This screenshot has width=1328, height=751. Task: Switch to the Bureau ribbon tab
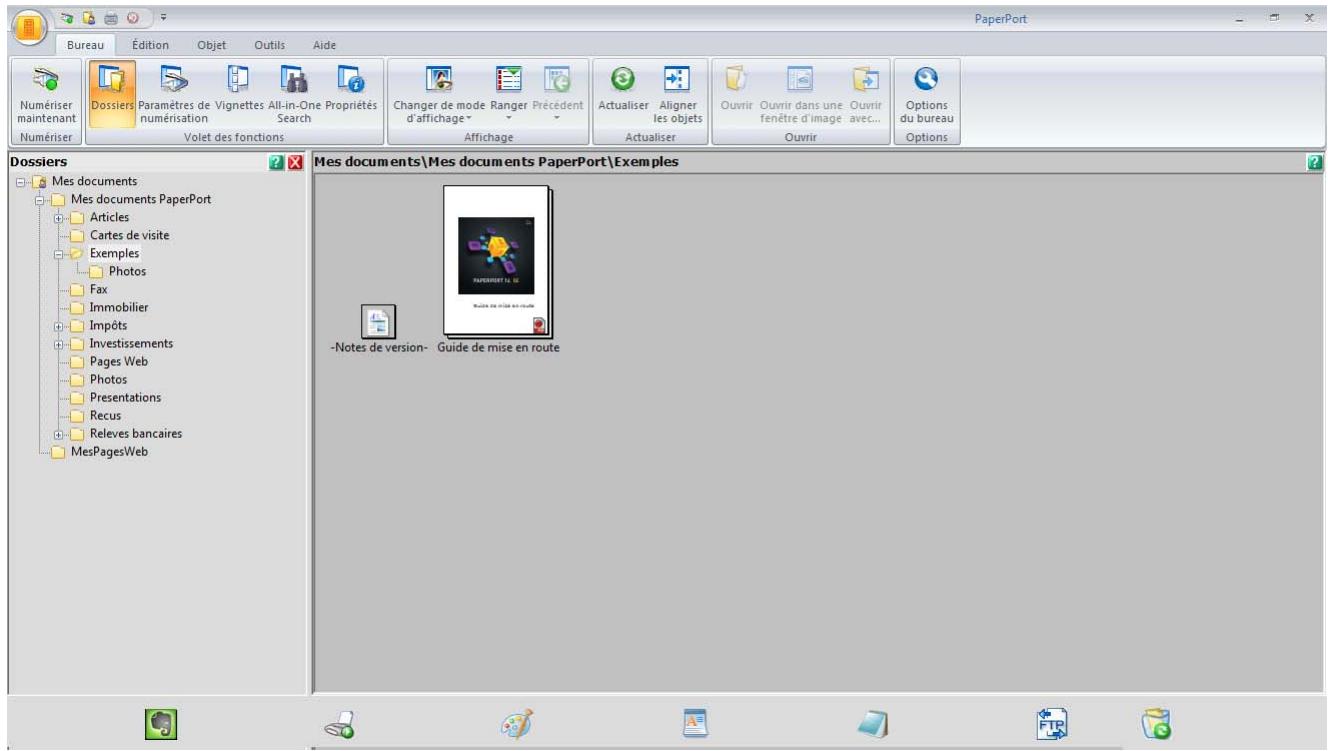tap(86, 45)
